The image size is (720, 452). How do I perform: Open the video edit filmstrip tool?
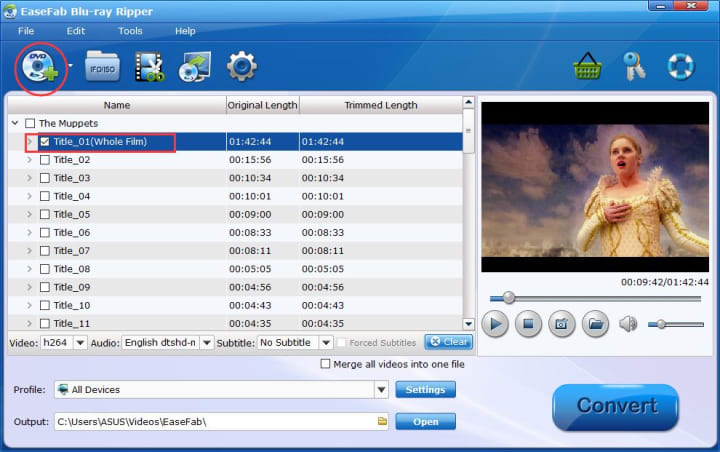click(149, 67)
